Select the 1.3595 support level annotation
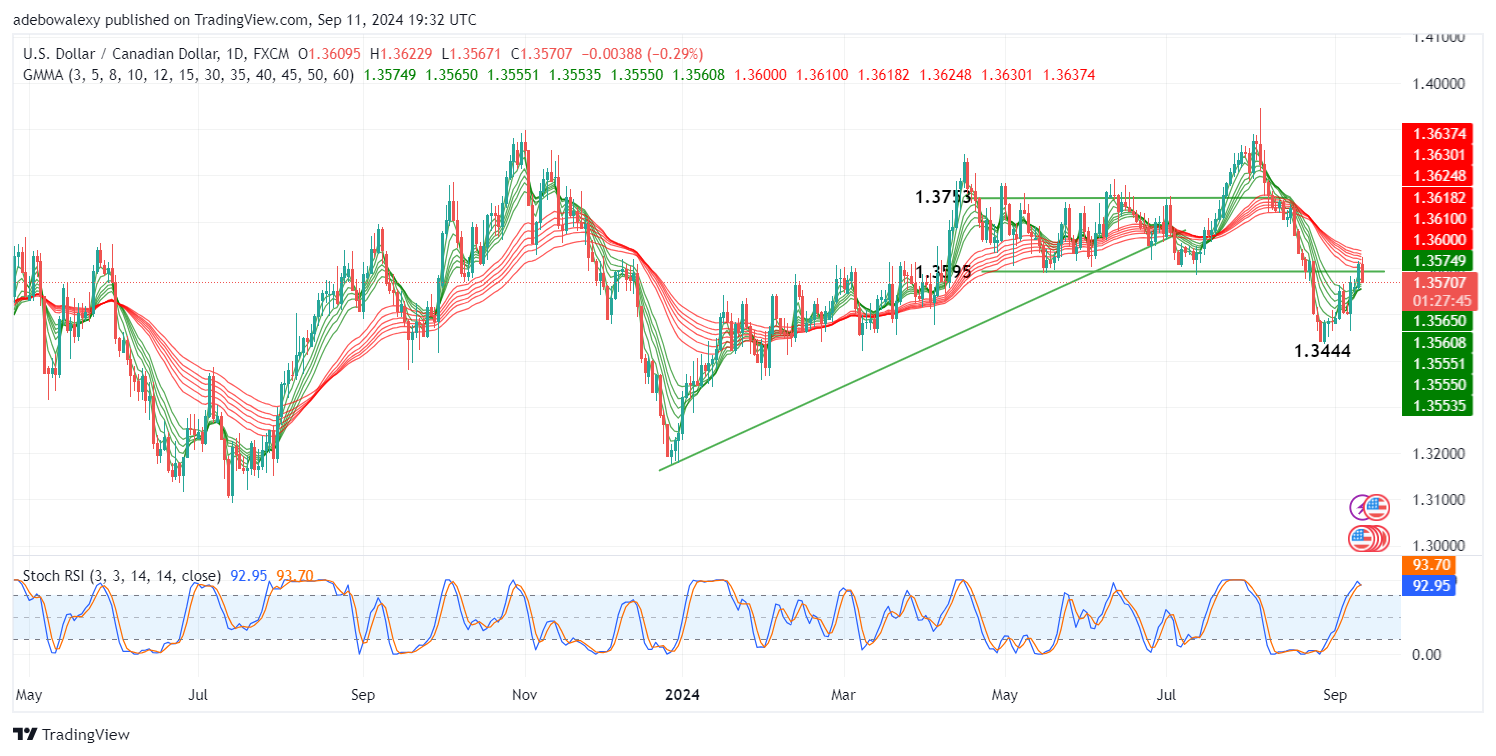Viewport: 1496px width, 756px height. 943,271
